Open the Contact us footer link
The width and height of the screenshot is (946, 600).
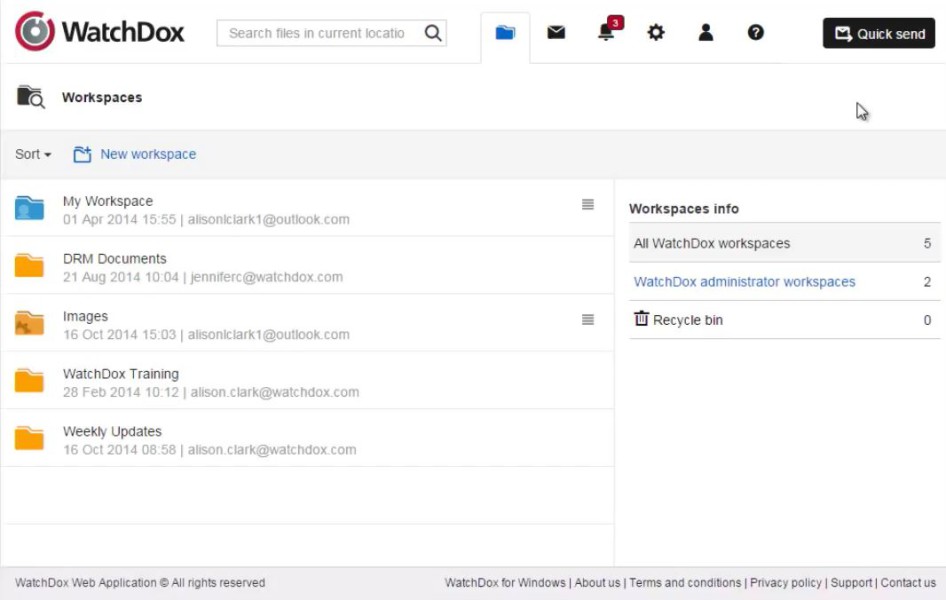(x=908, y=583)
